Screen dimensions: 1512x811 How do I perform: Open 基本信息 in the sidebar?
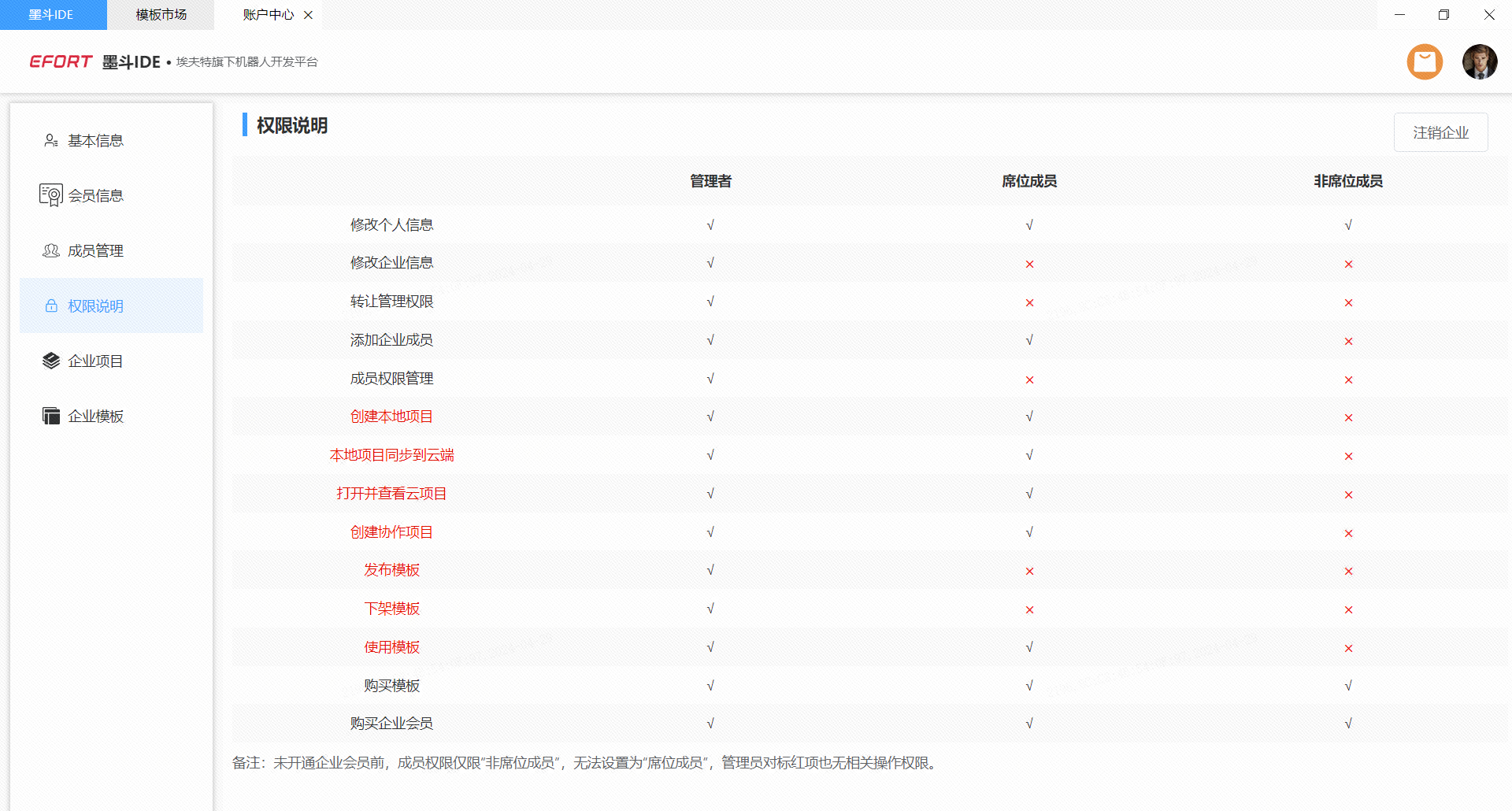pyautogui.click(x=95, y=140)
